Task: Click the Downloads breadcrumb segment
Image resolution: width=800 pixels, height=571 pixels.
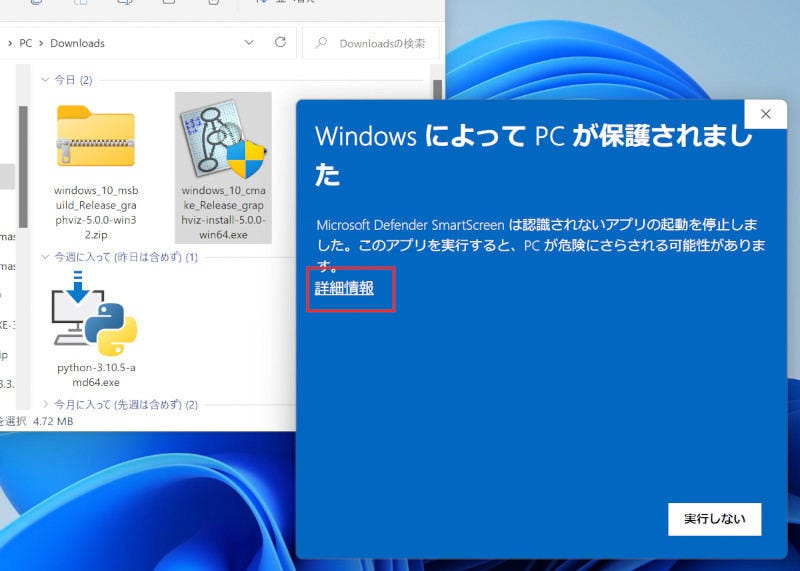Action: pyautogui.click(x=77, y=43)
